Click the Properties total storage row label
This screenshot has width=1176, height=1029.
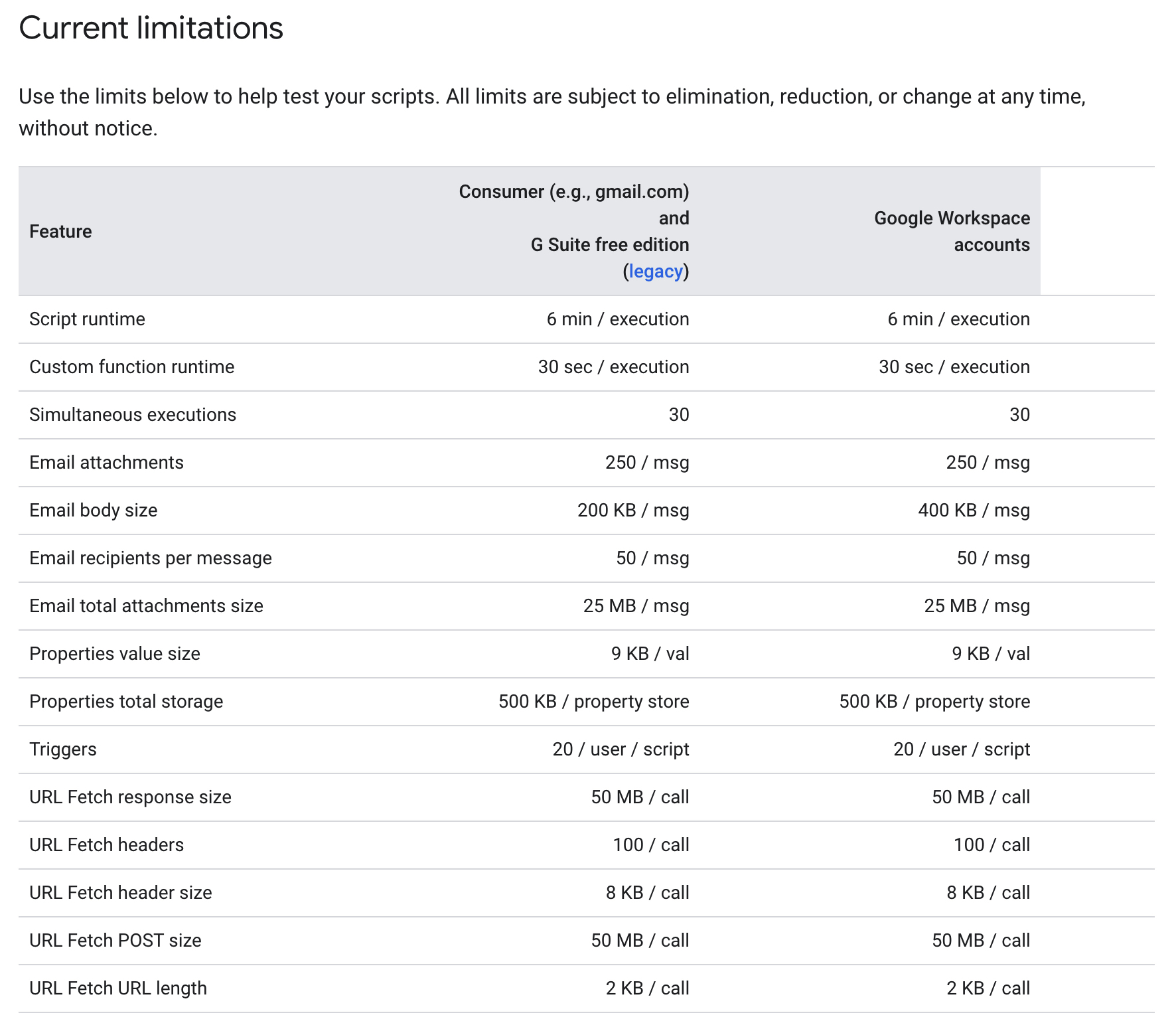[126, 702]
